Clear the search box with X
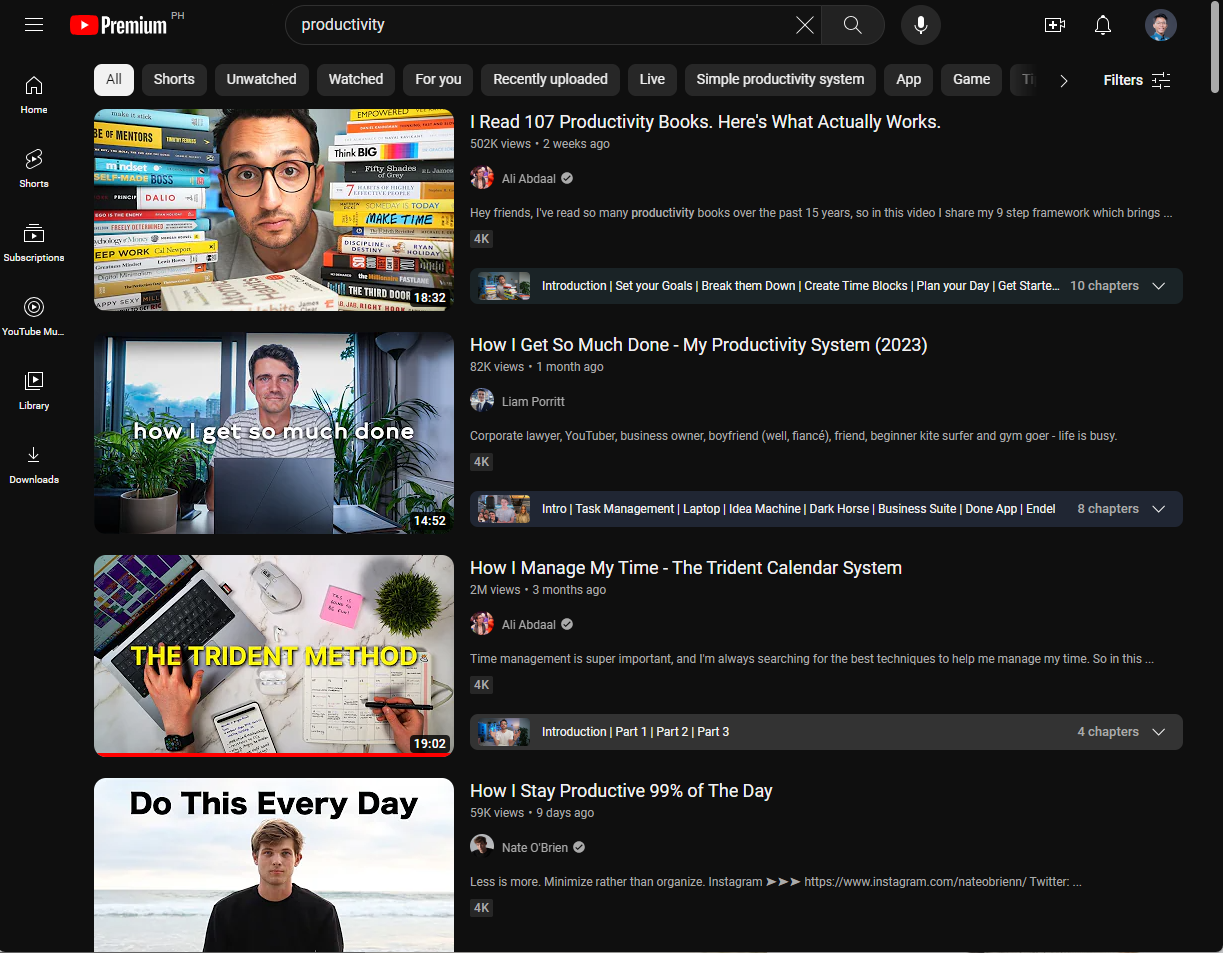 coord(804,25)
